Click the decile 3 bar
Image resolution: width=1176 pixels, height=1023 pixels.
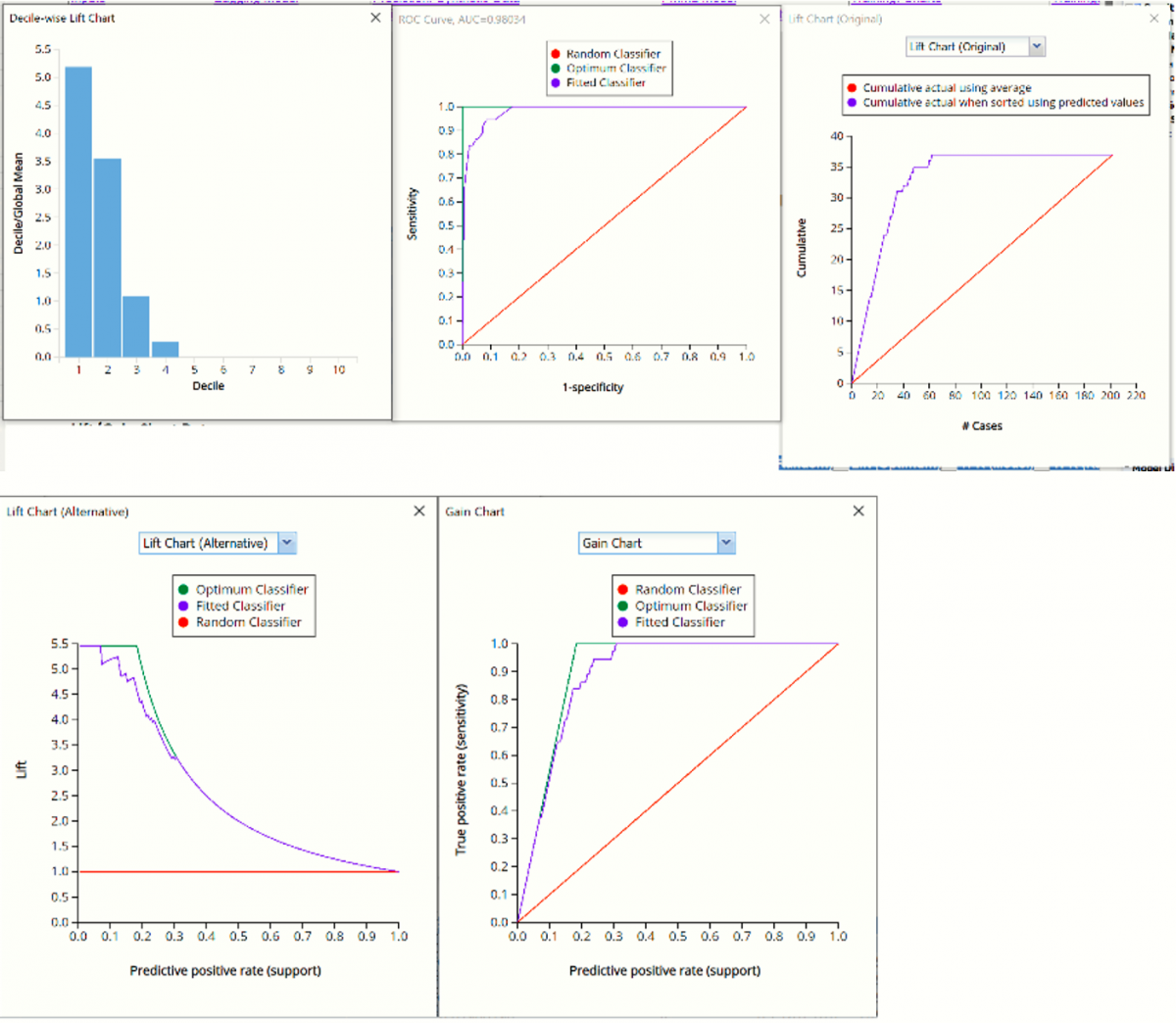point(136,326)
